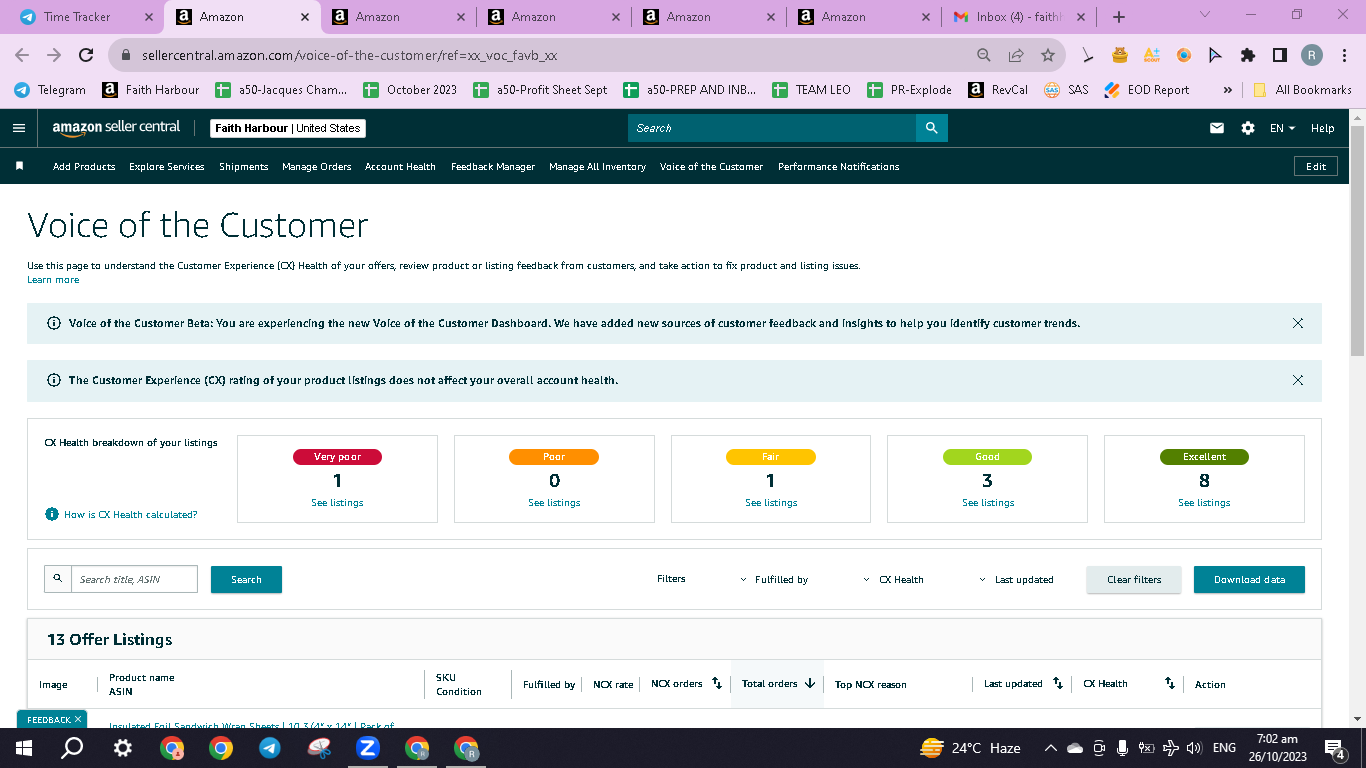Click the site lock icon in address bar
Viewport: 1366px width, 768px height.
click(x=126, y=56)
